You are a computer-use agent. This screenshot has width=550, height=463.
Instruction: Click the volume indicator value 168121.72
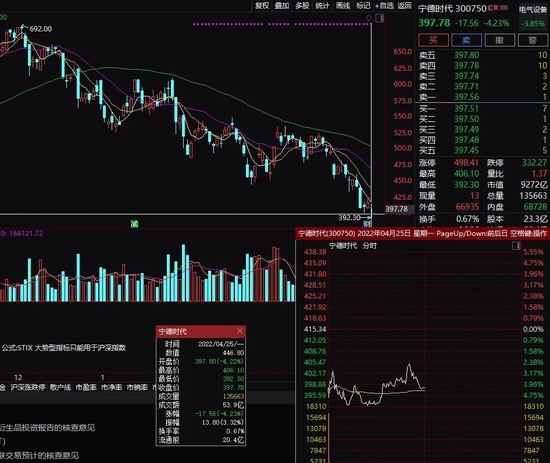(26, 233)
